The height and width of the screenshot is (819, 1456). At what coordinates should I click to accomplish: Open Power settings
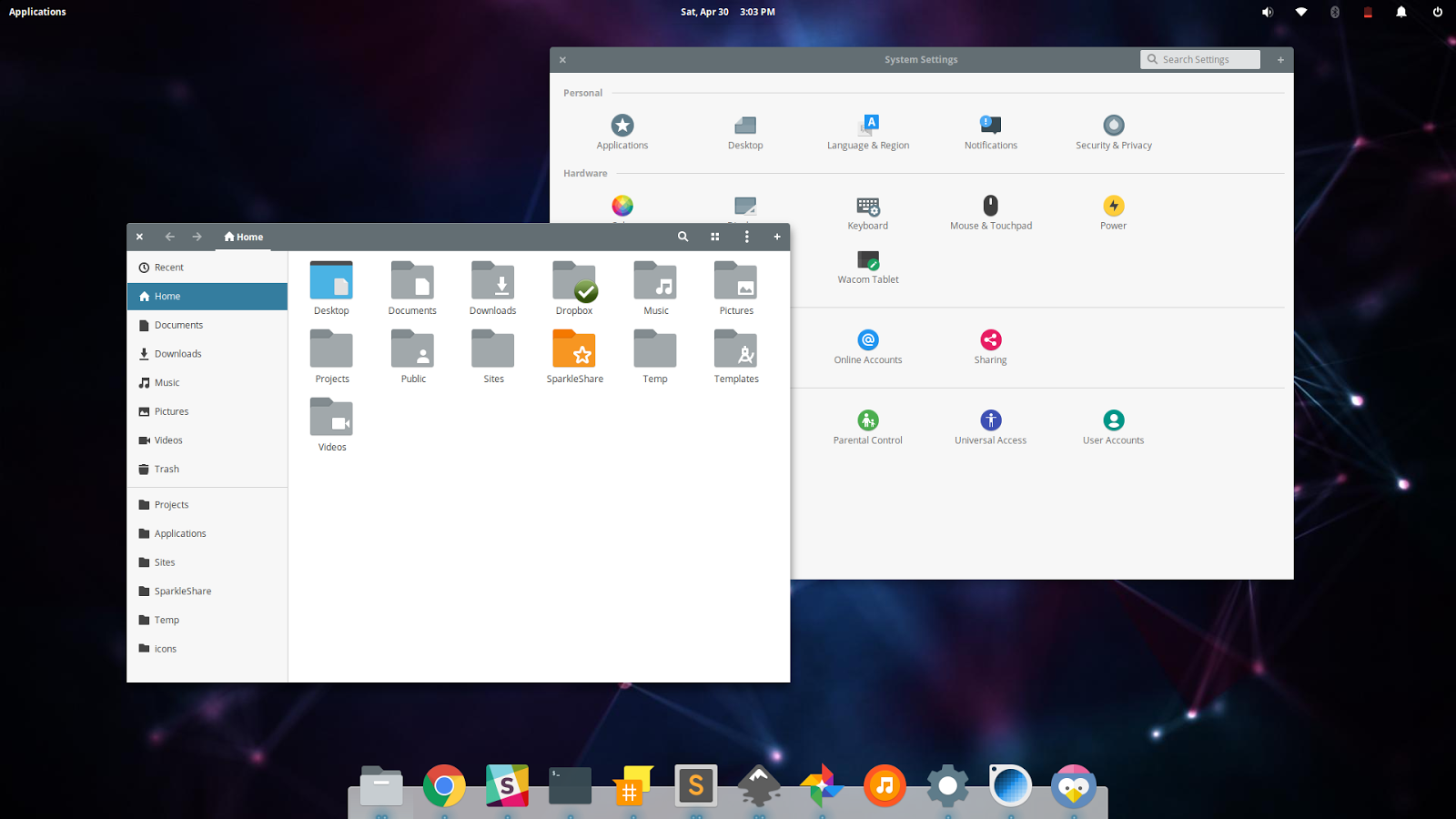(1114, 206)
